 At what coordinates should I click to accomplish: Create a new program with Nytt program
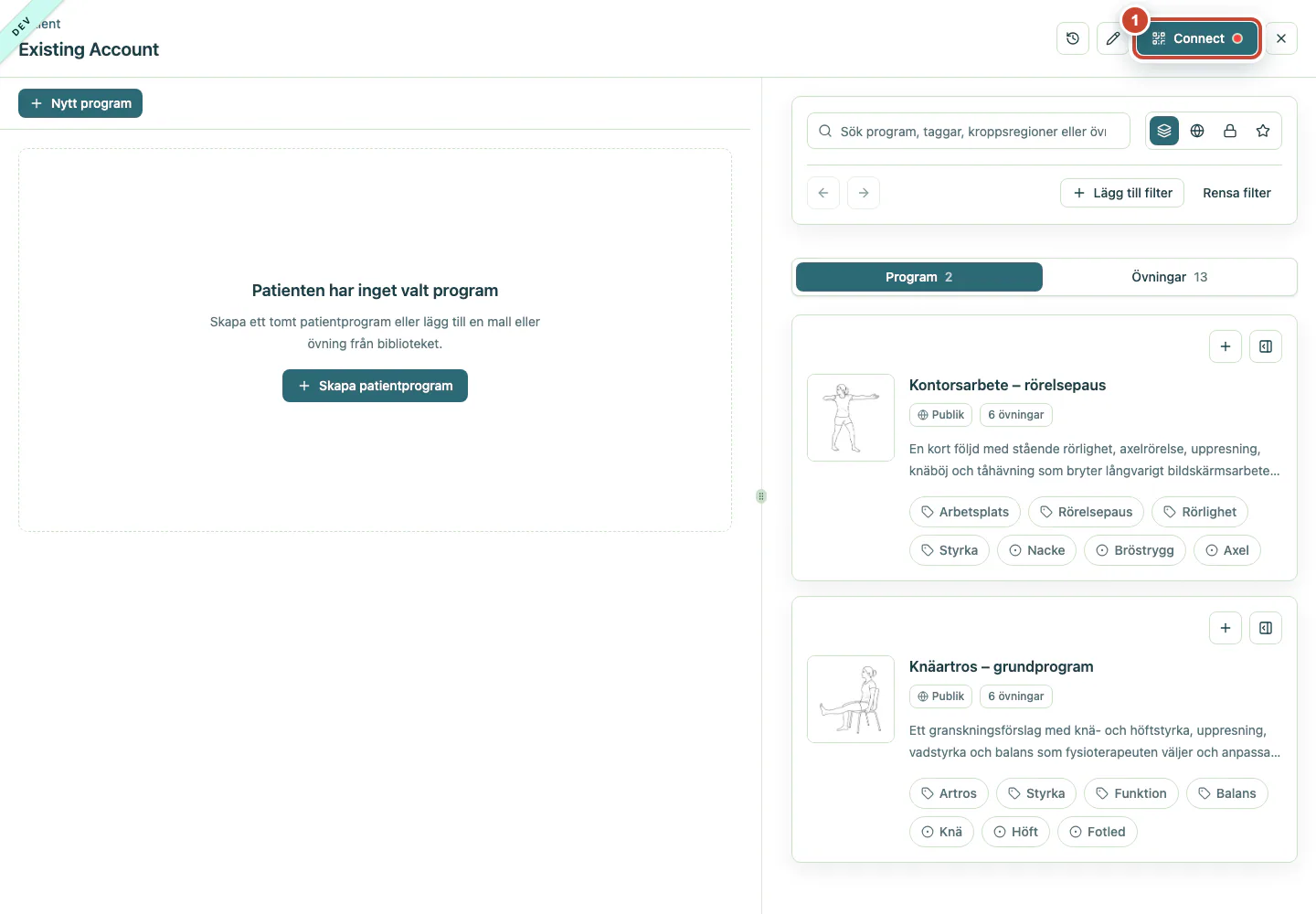[x=80, y=103]
